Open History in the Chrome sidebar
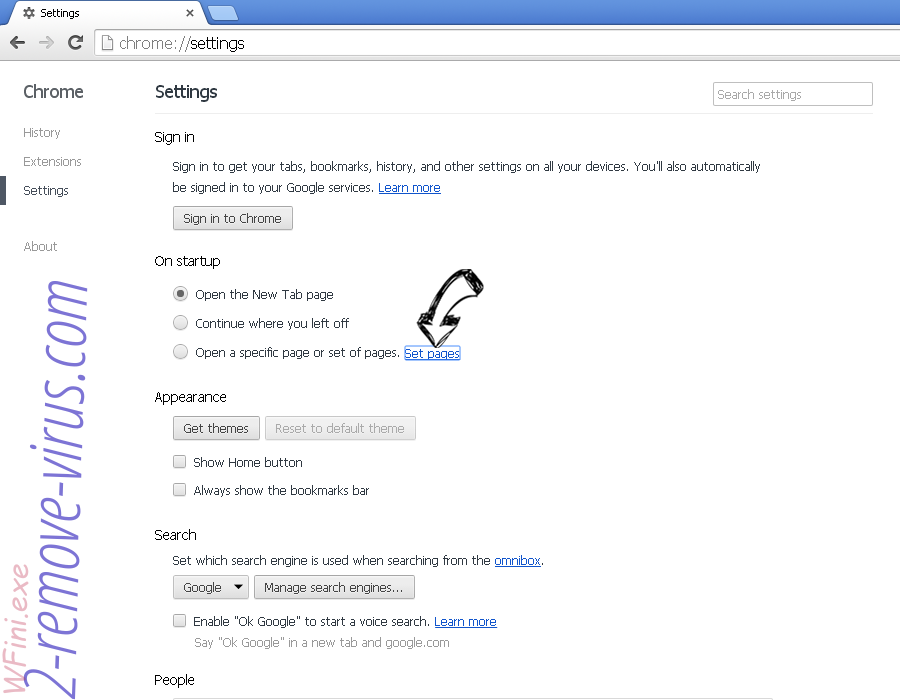Image resolution: width=900 pixels, height=700 pixels. 41,133
